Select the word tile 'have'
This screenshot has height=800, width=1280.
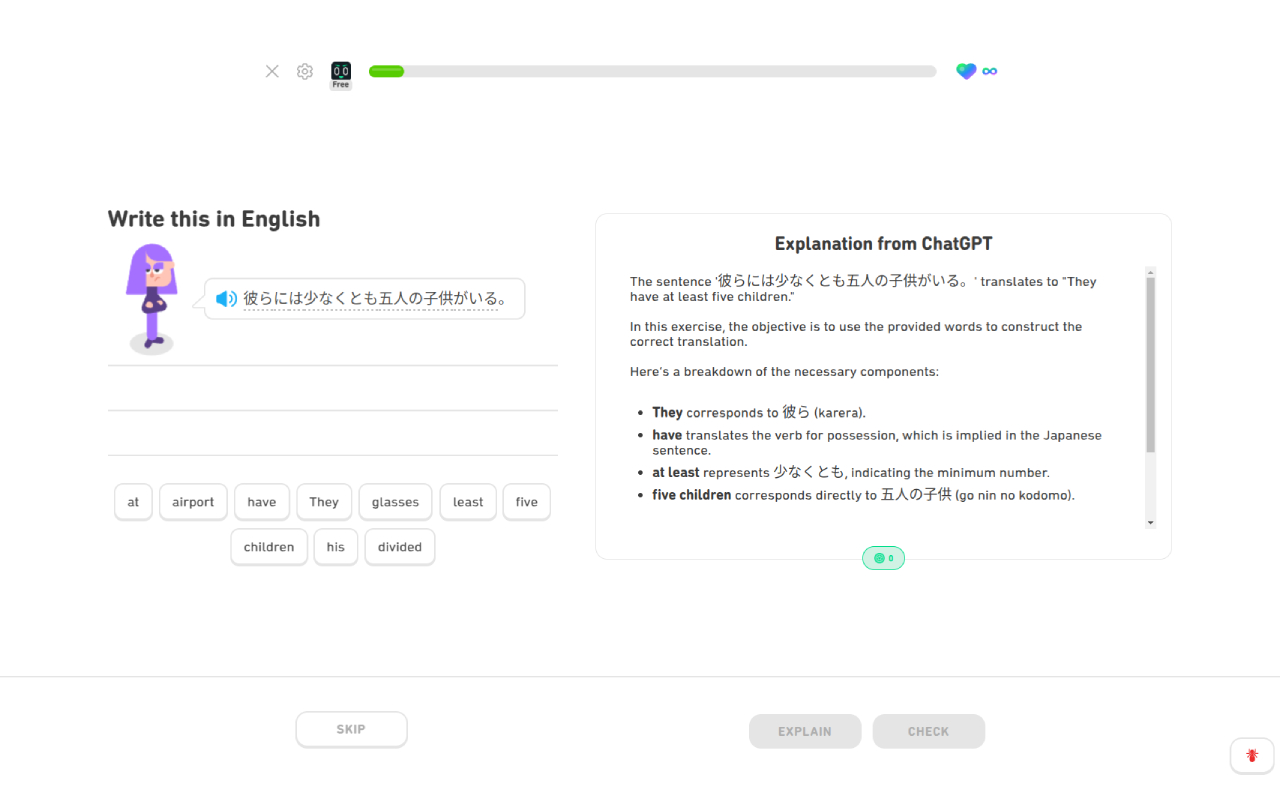click(x=262, y=502)
